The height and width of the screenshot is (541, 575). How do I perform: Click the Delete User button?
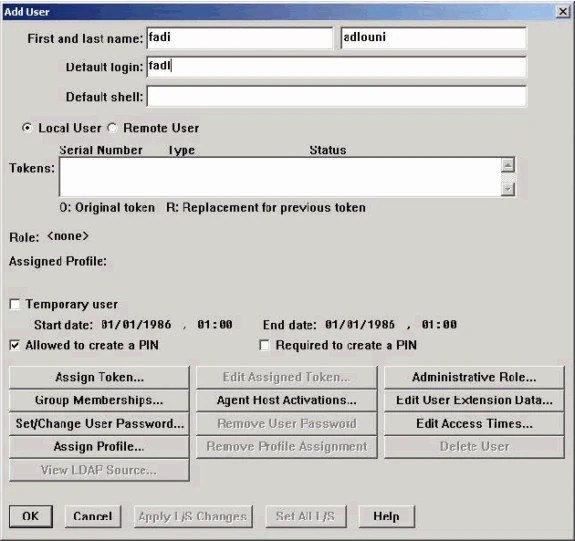click(x=474, y=447)
